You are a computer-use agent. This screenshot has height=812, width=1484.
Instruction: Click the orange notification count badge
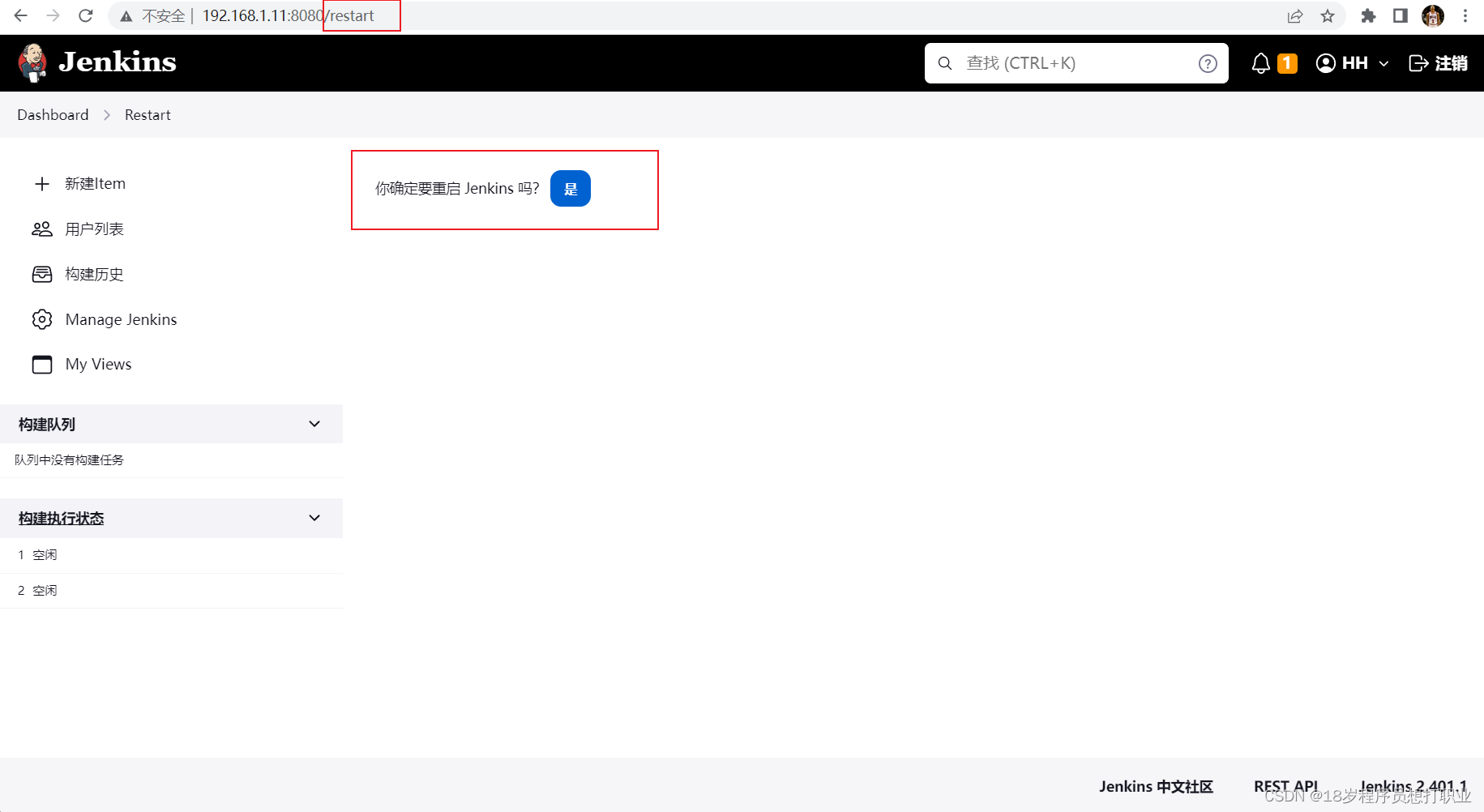pyautogui.click(x=1287, y=63)
